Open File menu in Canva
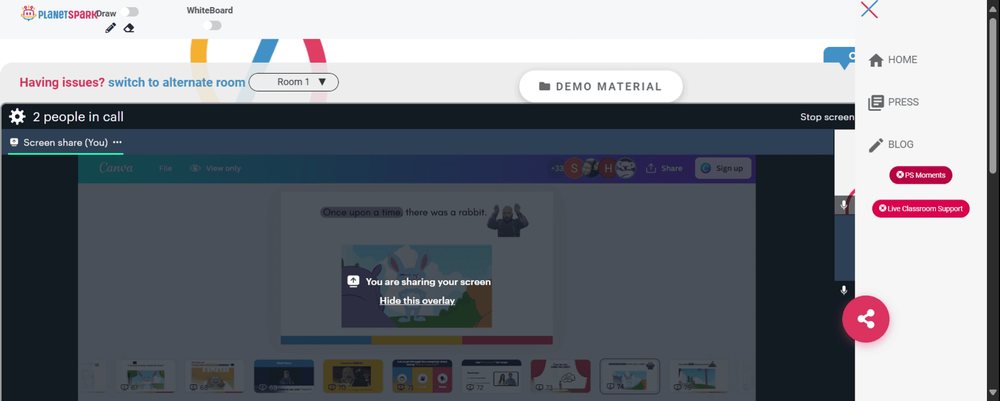 click(x=165, y=168)
